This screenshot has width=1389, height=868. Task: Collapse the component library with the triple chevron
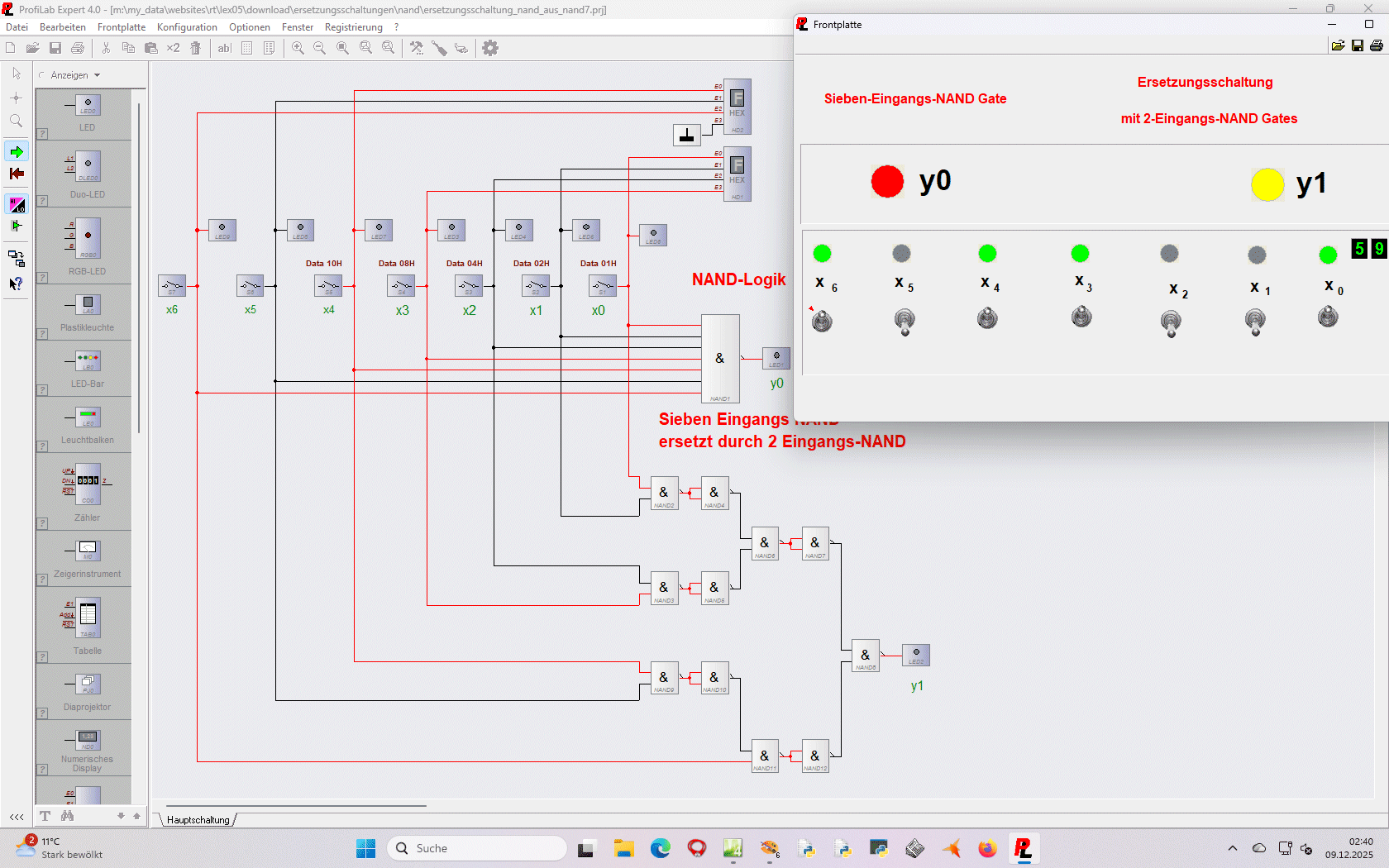pyautogui.click(x=17, y=816)
